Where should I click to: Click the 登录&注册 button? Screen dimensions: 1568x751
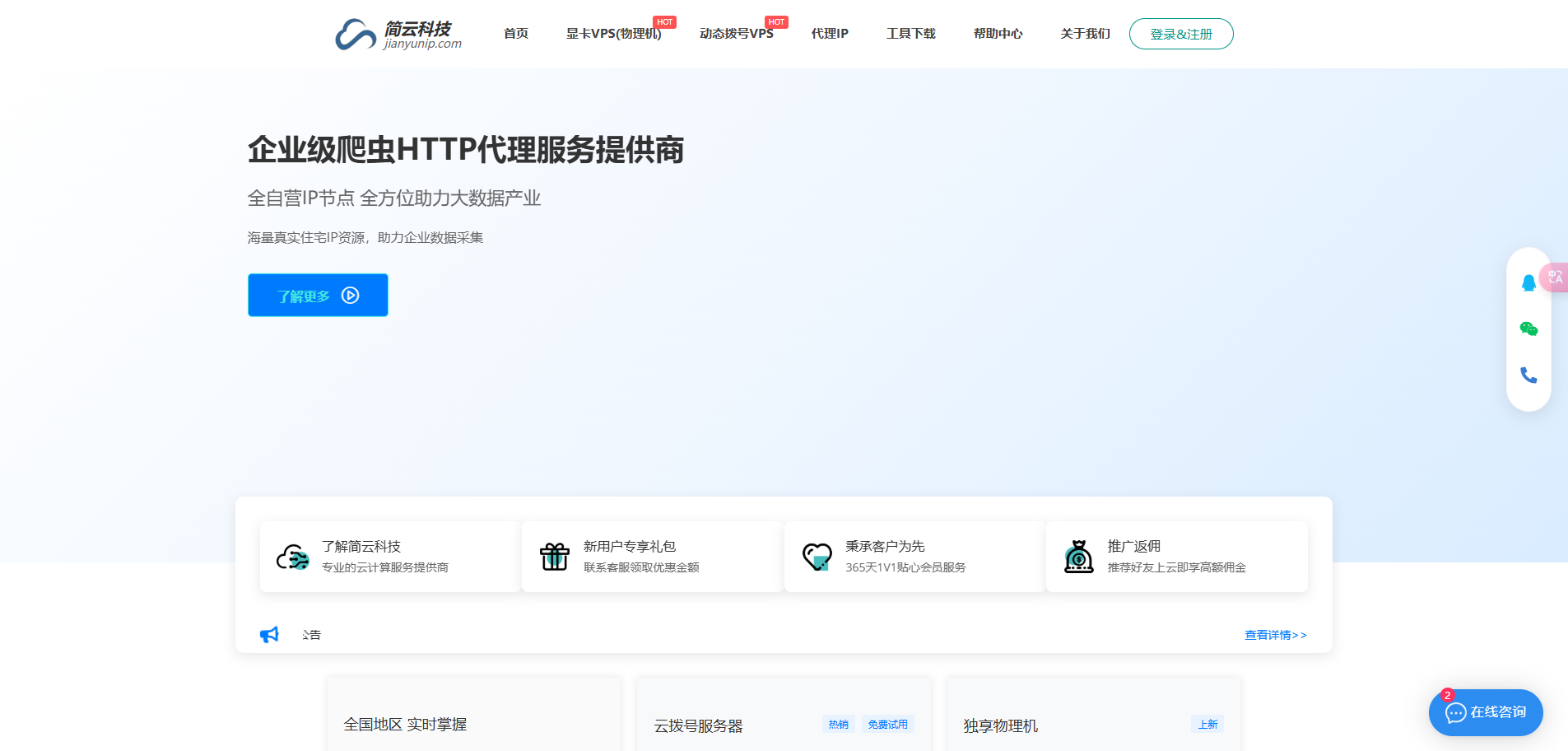(1181, 34)
